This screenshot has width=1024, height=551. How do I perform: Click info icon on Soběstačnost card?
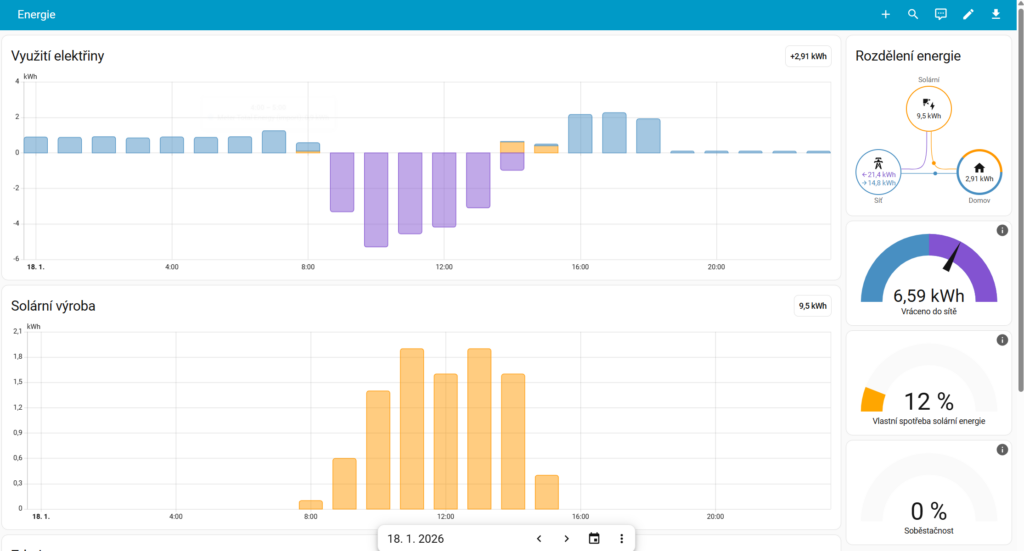tap(1002, 450)
